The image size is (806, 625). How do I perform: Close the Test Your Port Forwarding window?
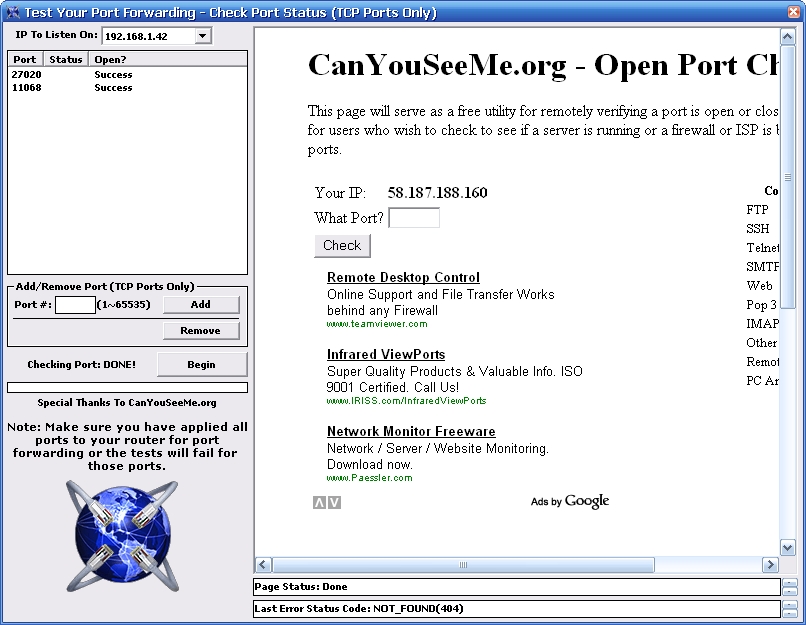(794, 12)
